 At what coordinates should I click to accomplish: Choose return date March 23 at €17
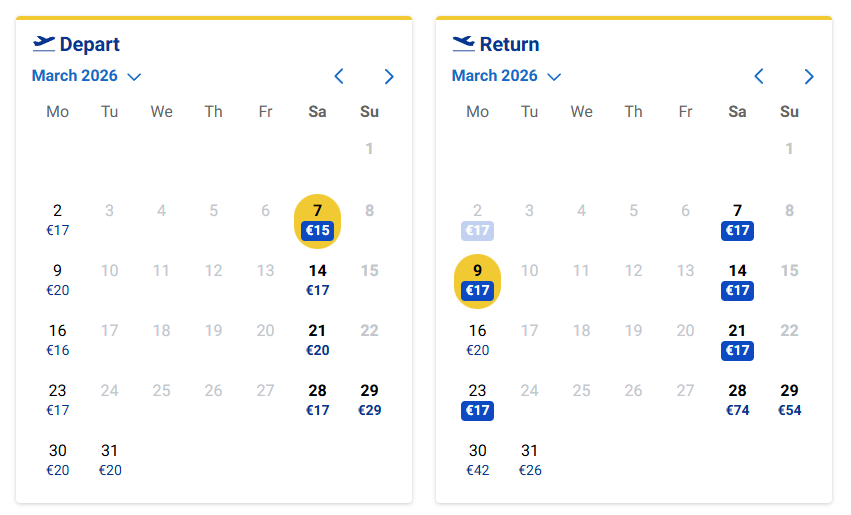click(478, 400)
